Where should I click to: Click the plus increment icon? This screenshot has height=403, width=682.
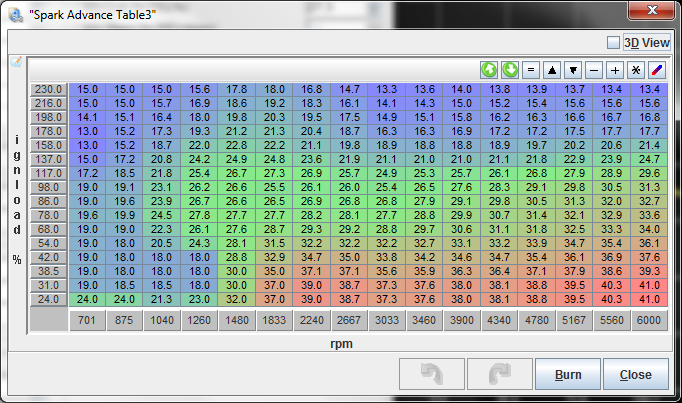click(615, 70)
